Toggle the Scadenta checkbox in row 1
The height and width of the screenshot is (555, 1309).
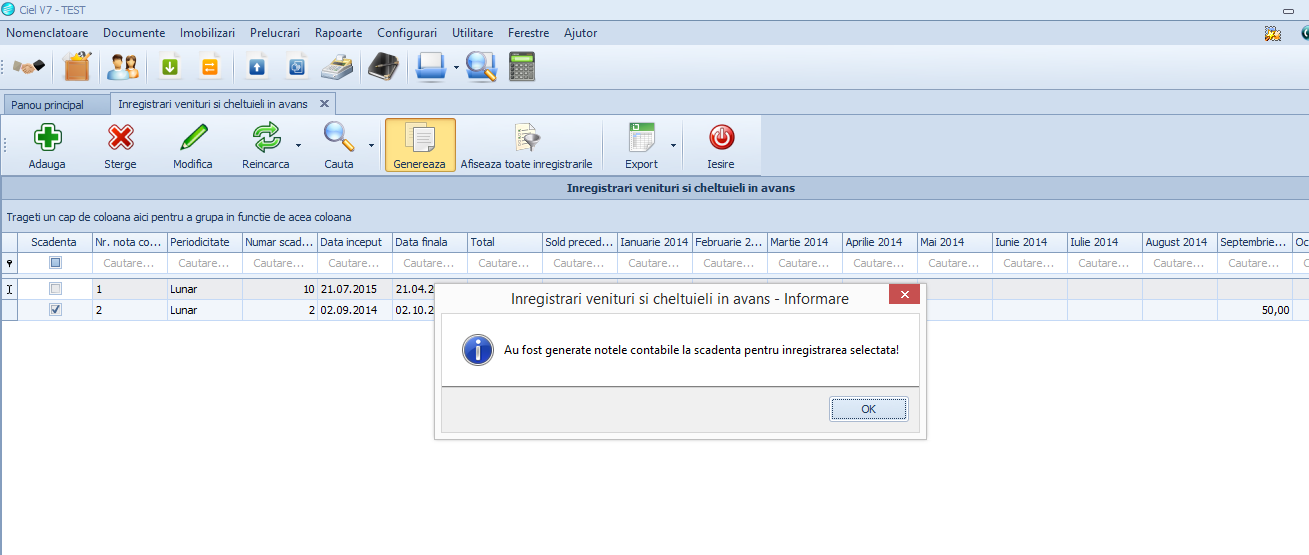coord(55,289)
